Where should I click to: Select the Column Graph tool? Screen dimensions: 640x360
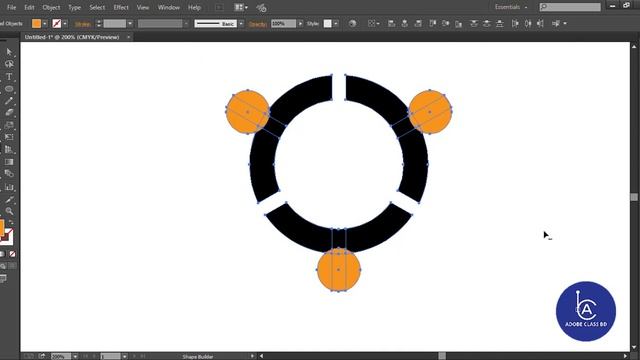click(9, 187)
